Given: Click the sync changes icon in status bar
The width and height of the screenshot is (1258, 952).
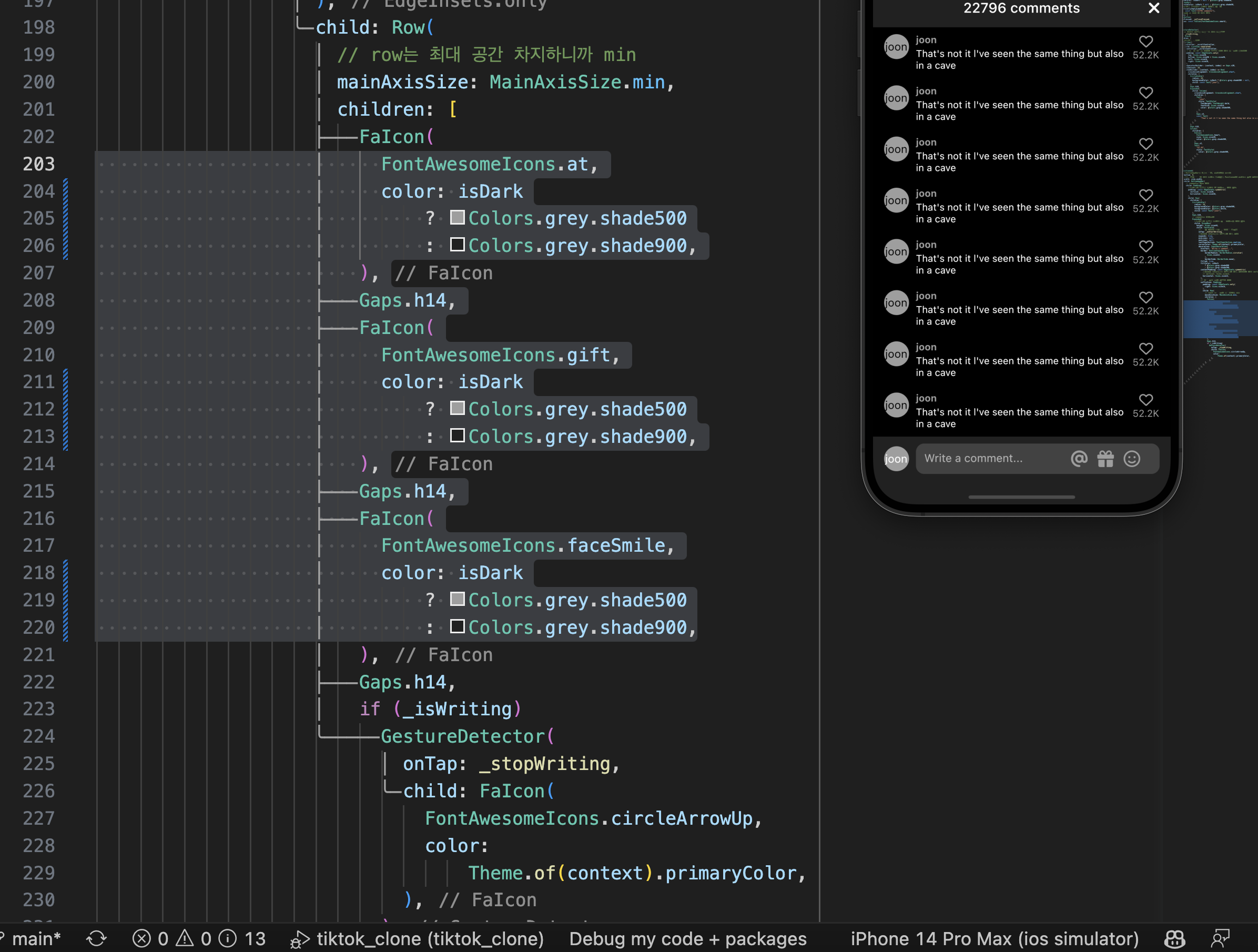Looking at the screenshot, I should click(96, 938).
